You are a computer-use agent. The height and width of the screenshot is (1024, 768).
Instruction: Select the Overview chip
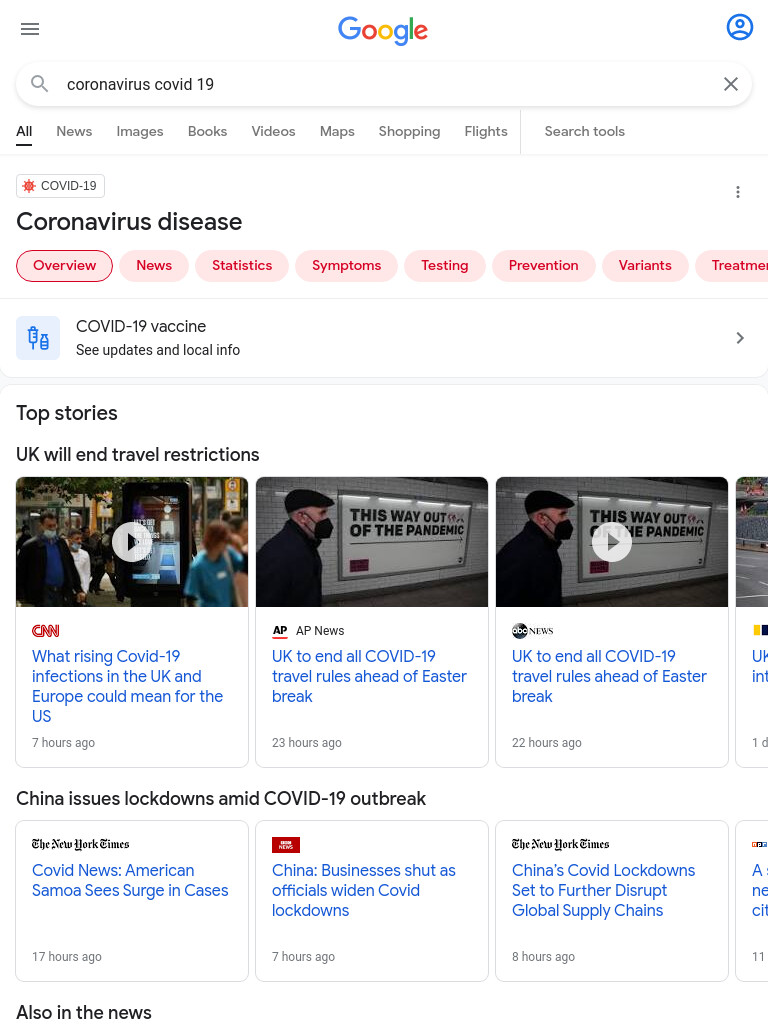point(65,266)
